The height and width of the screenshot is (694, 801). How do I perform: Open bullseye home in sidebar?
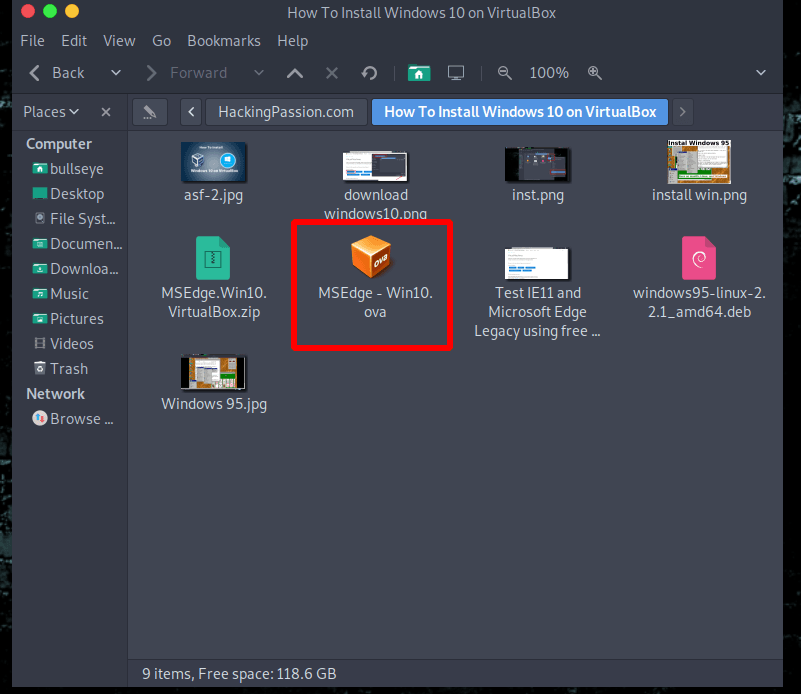click(68, 169)
